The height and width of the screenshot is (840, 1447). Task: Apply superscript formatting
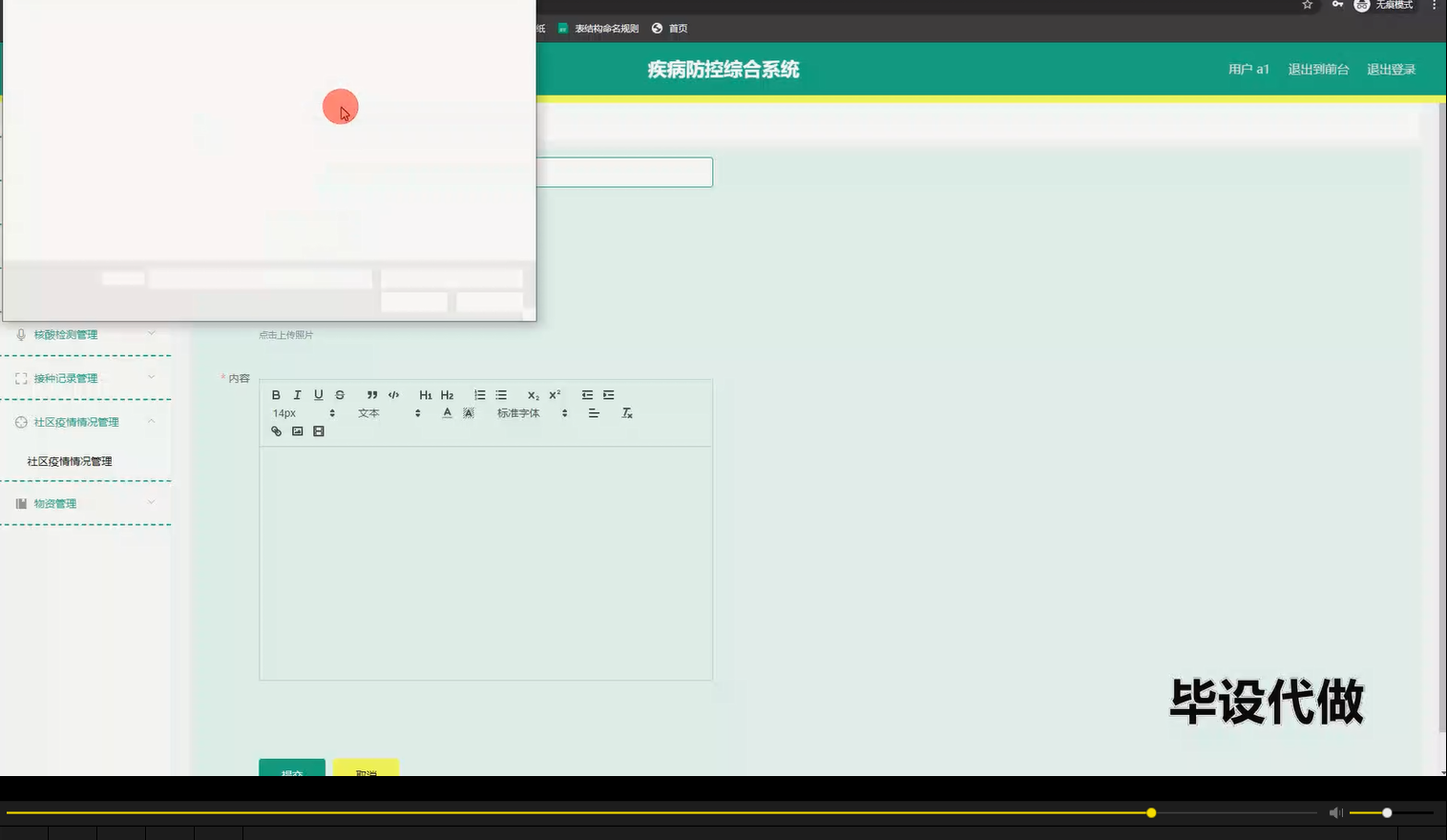click(x=555, y=395)
